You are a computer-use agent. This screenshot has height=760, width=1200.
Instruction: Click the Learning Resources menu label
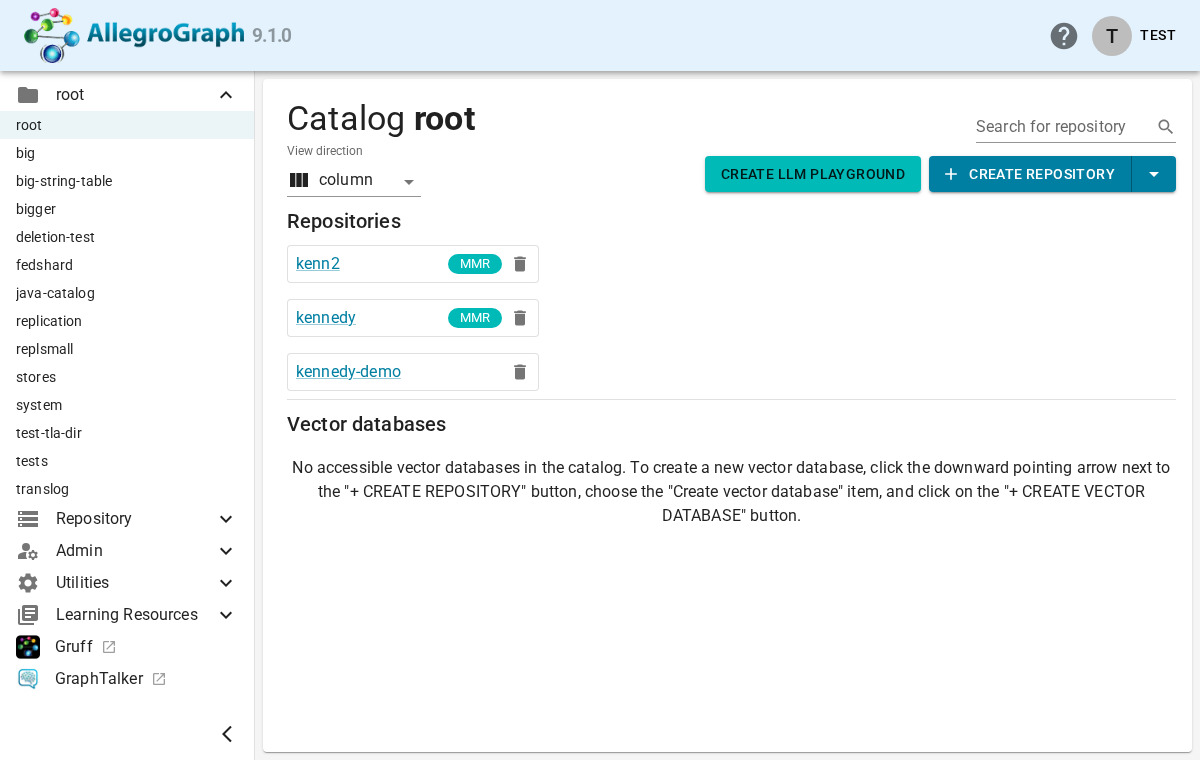(127, 615)
